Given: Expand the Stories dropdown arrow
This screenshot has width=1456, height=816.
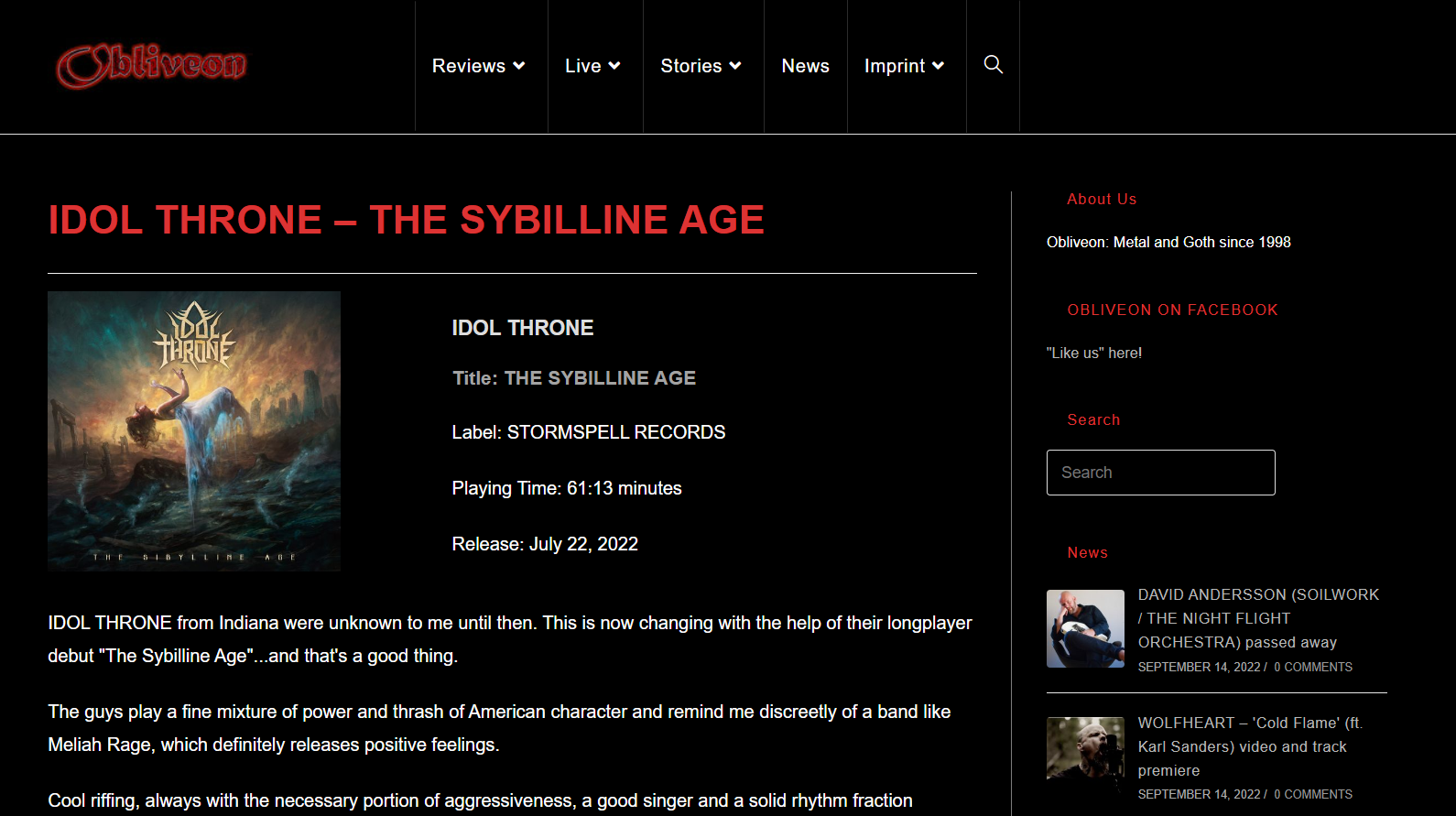Looking at the screenshot, I should (x=735, y=66).
